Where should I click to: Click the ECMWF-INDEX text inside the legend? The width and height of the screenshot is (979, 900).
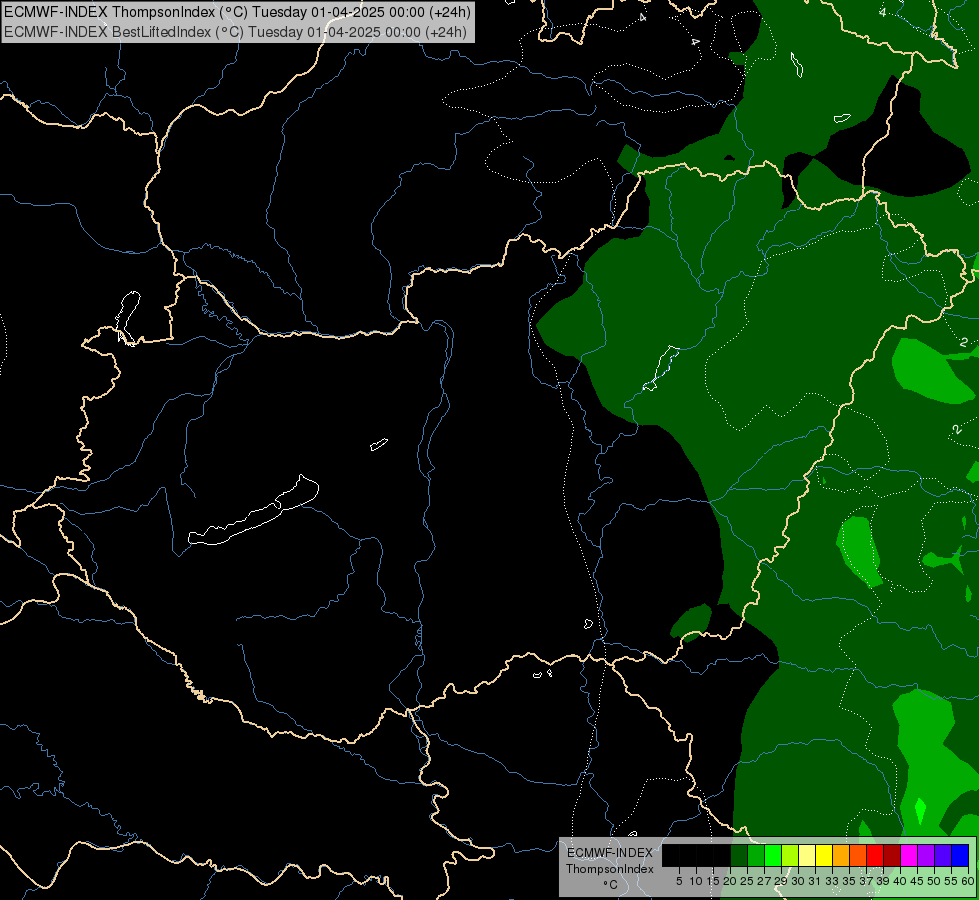609,853
